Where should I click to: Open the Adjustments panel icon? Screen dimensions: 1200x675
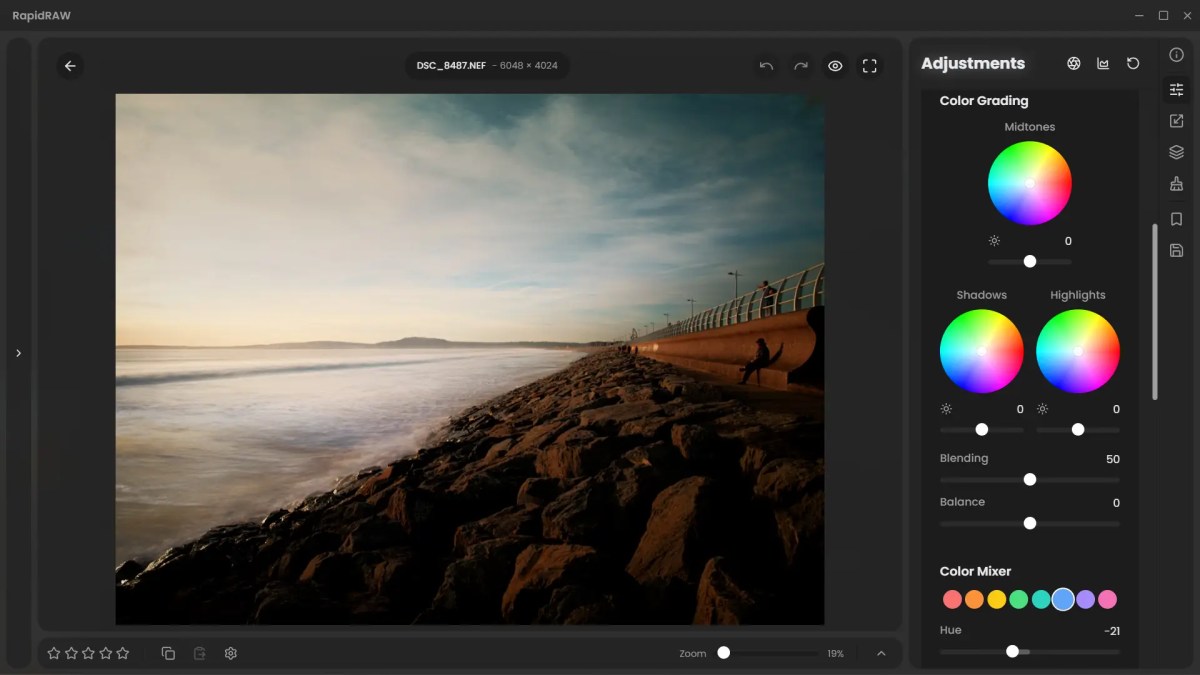[x=1176, y=89]
